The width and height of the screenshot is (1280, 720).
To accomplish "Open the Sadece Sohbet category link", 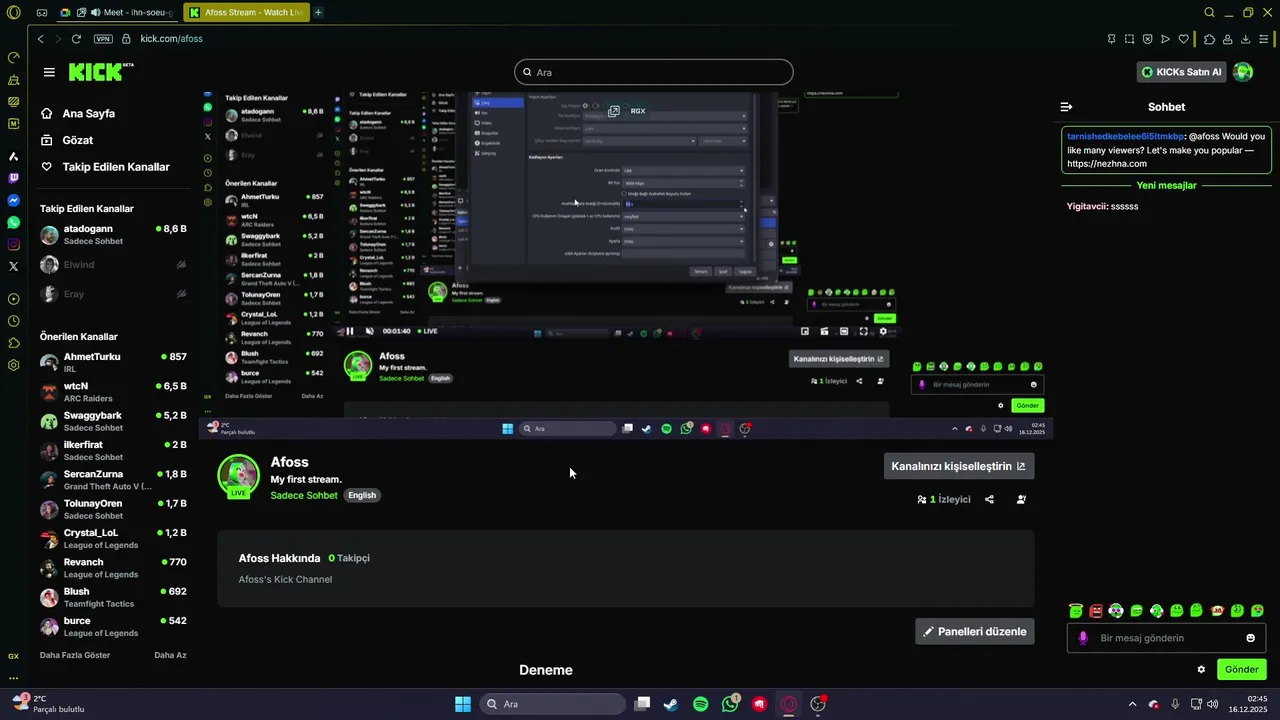I will (x=304, y=495).
